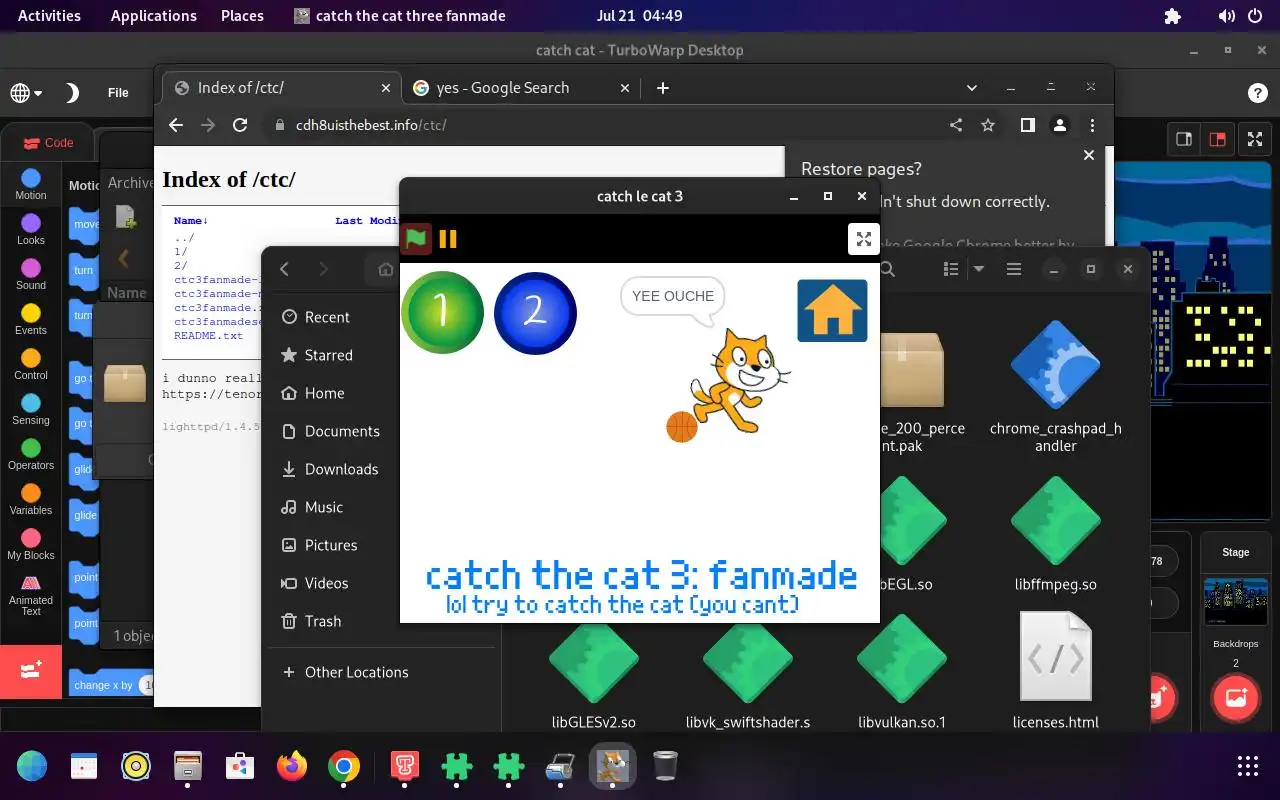Switch TurboWarp to large stage layout
Viewport: 1280px width, 800px height.
point(1217,140)
